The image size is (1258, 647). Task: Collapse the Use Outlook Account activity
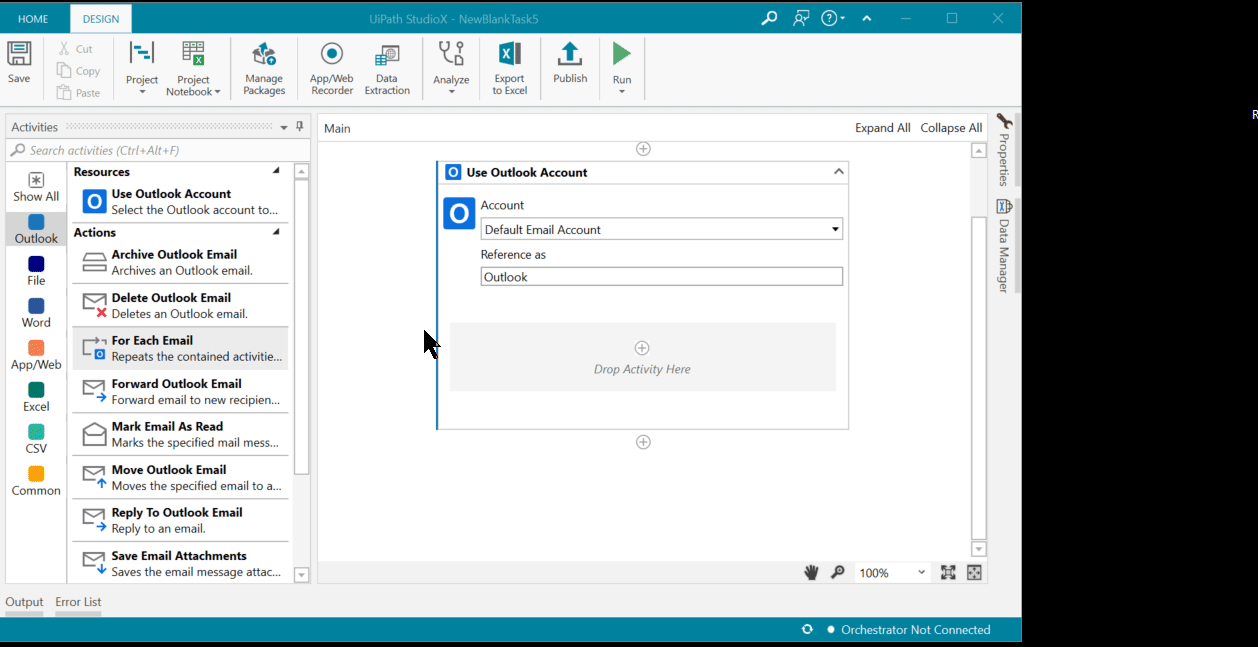point(838,171)
